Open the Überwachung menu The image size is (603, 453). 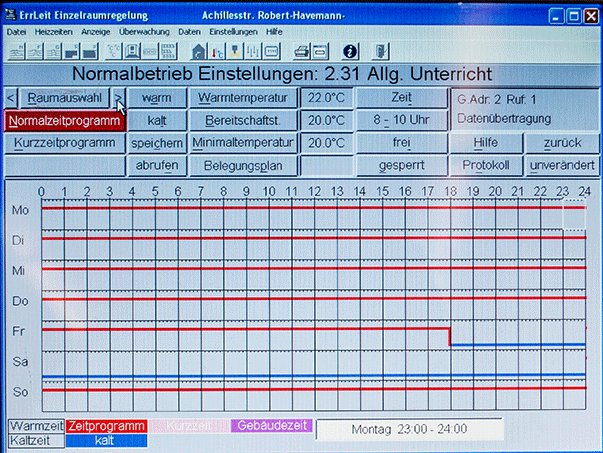click(143, 32)
